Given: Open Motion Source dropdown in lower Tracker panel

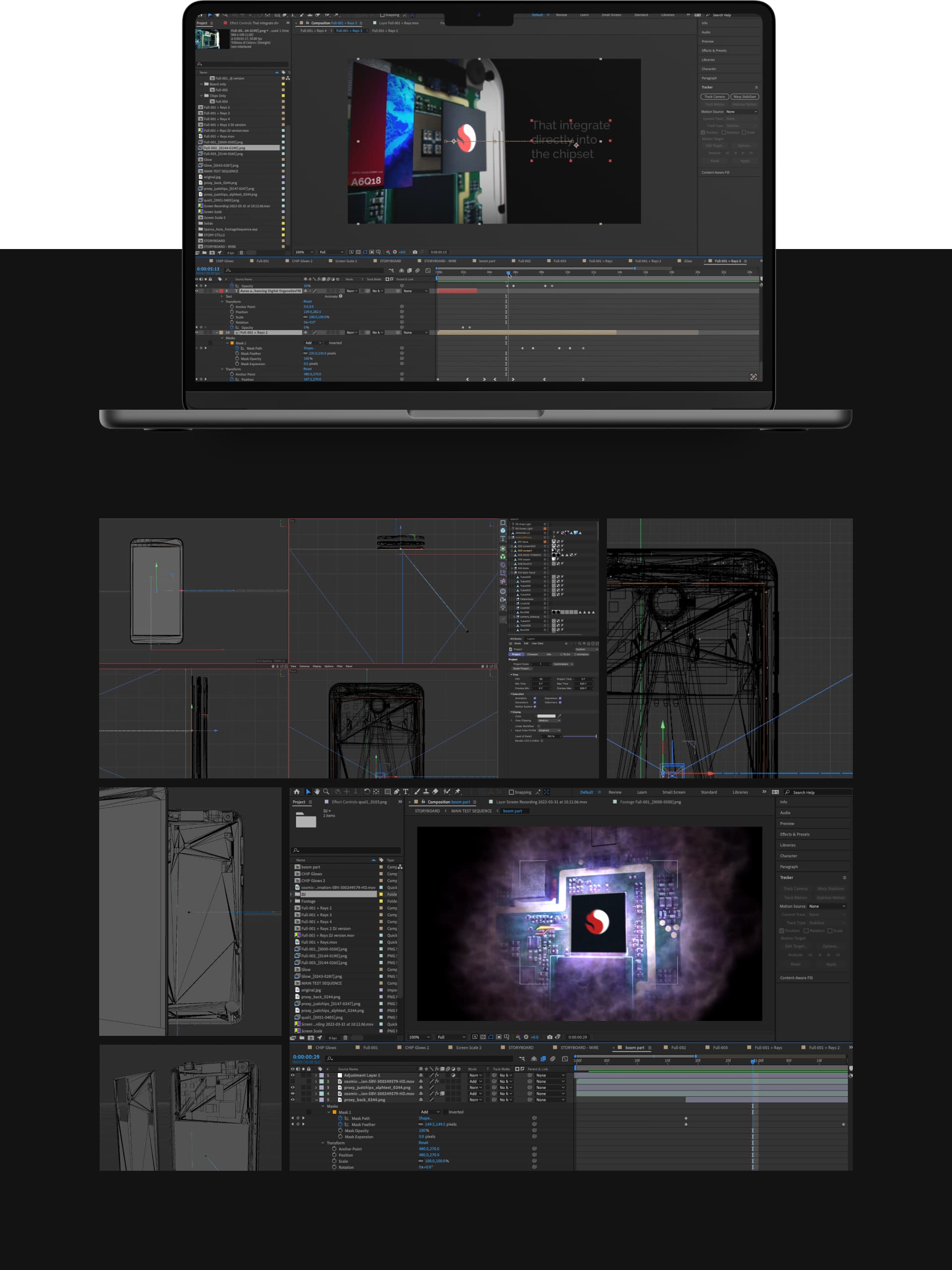Looking at the screenshot, I should tap(827, 906).
